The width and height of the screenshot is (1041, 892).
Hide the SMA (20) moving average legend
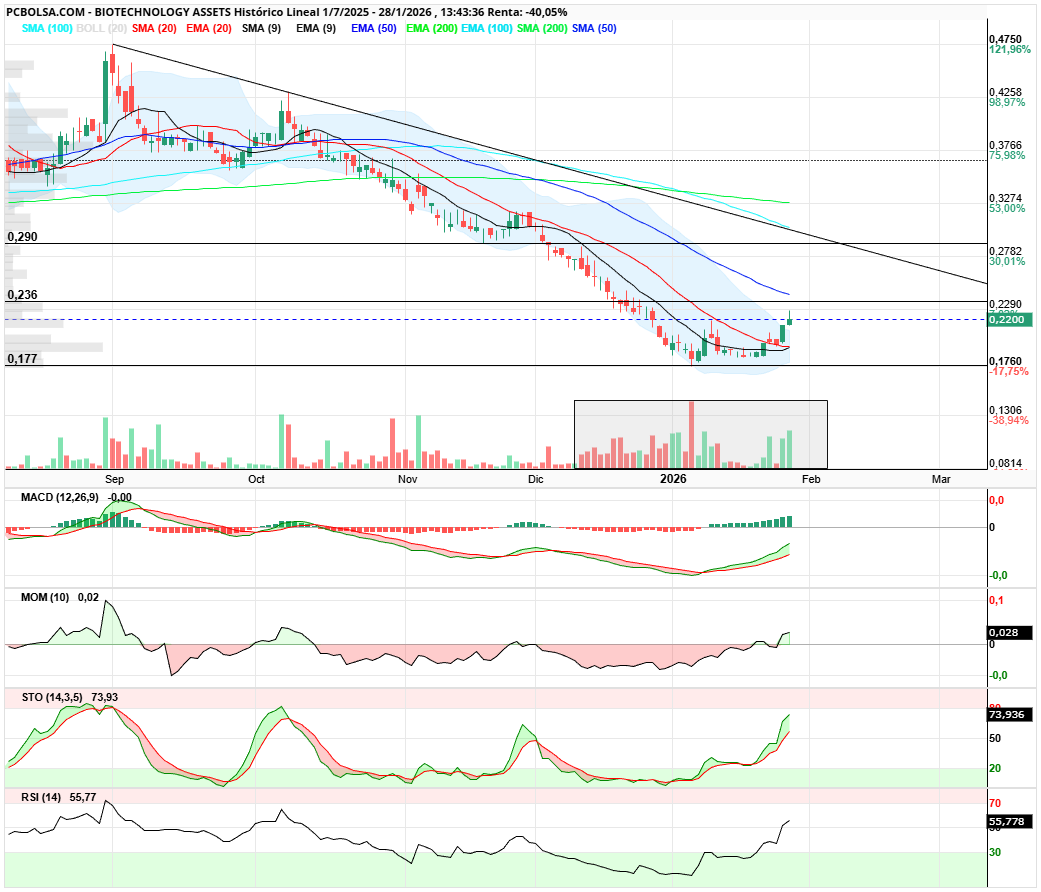[156, 29]
